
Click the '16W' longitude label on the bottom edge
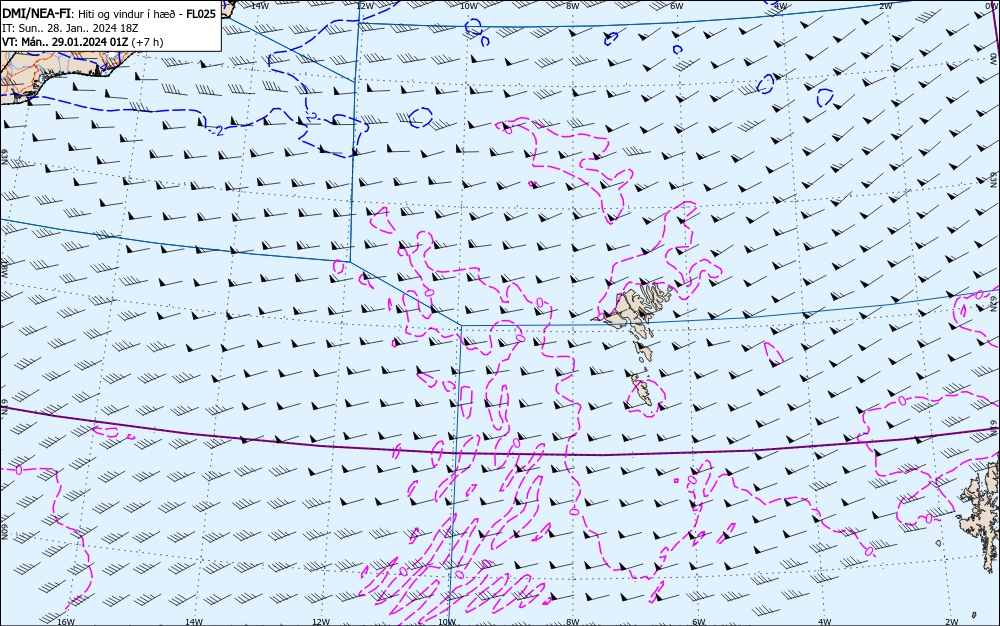tap(66, 622)
